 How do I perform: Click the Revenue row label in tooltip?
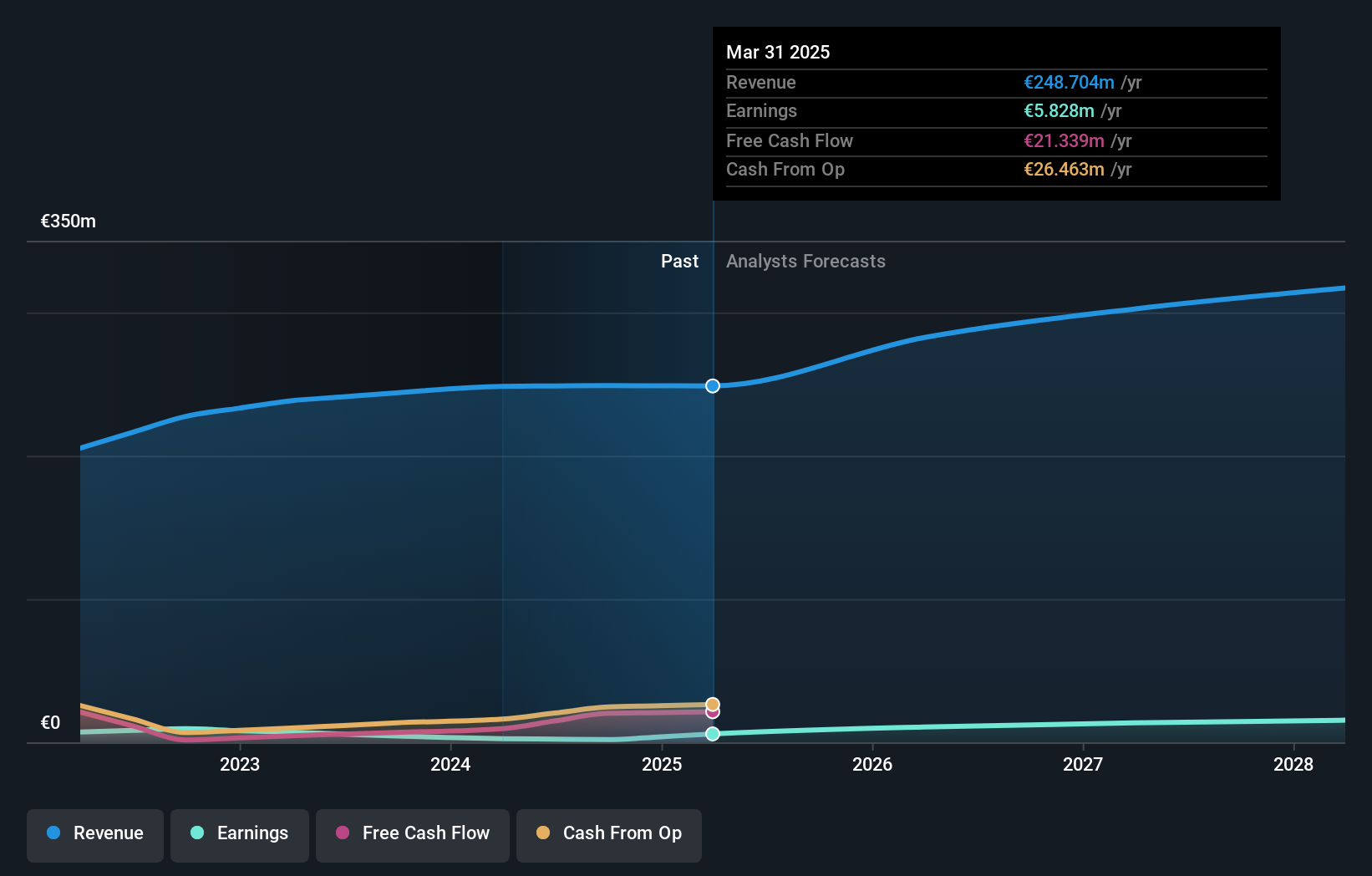click(x=760, y=83)
